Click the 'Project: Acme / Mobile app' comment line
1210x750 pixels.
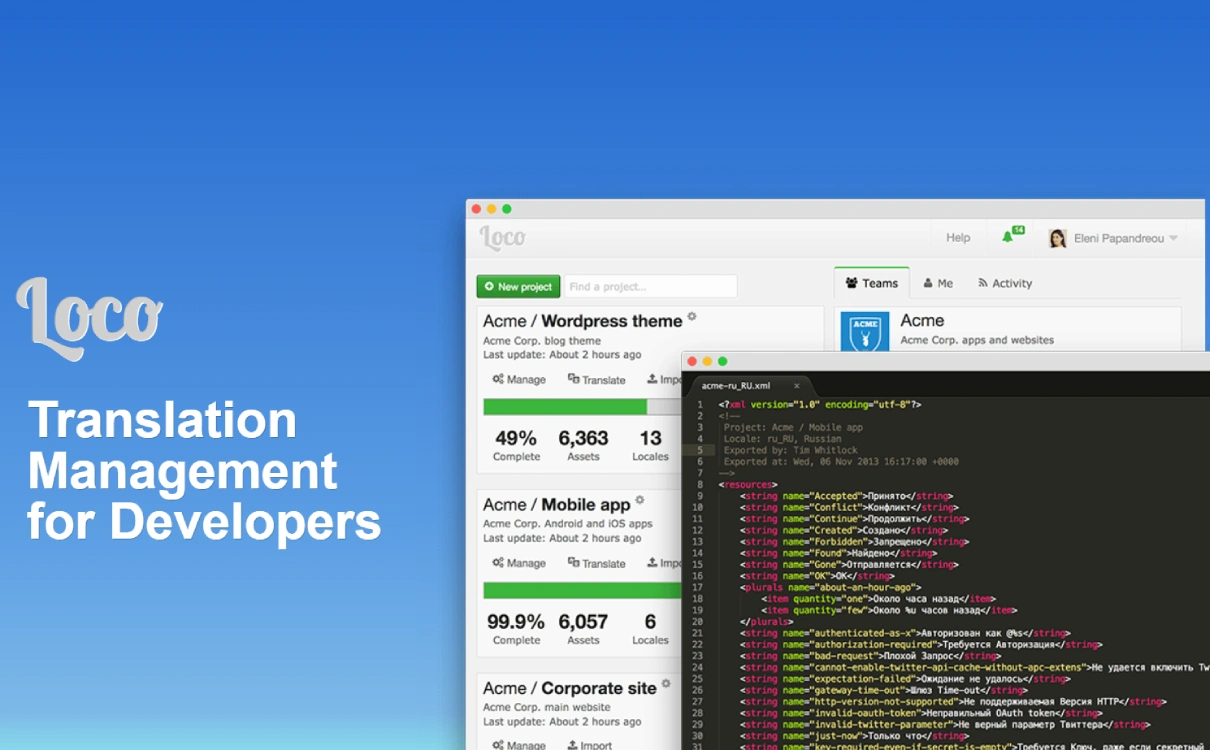(x=793, y=428)
